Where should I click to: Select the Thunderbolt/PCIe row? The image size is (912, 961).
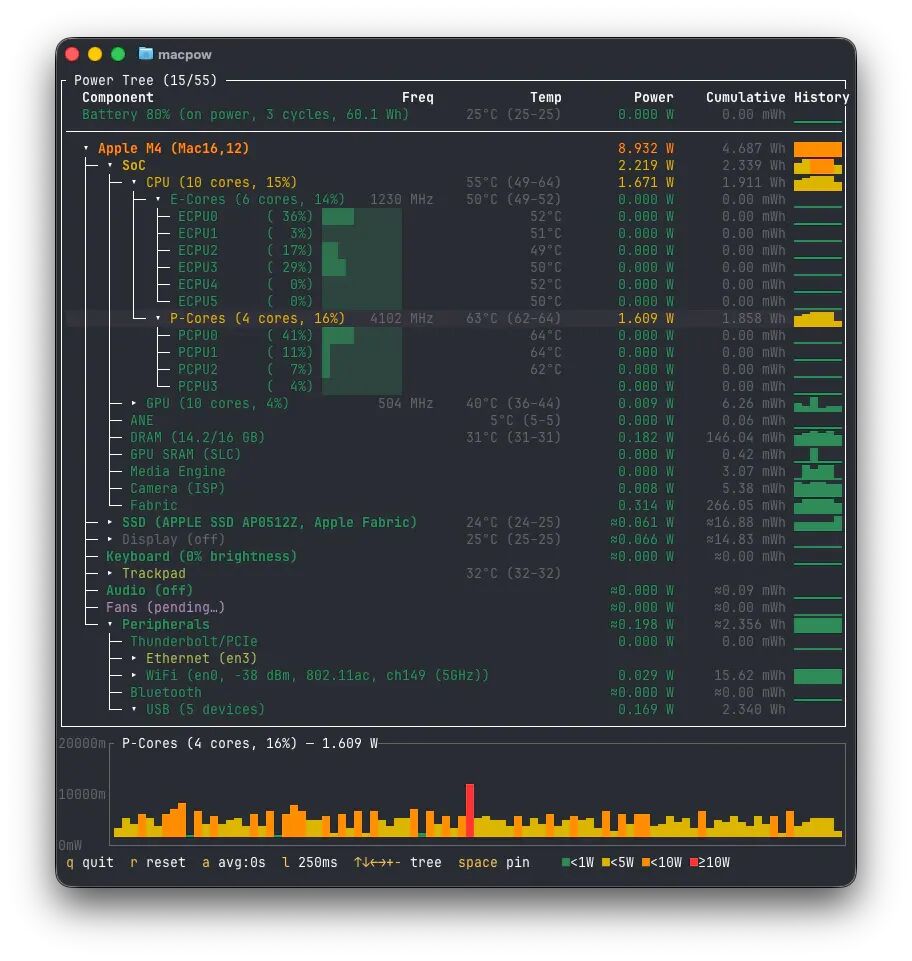(454, 642)
